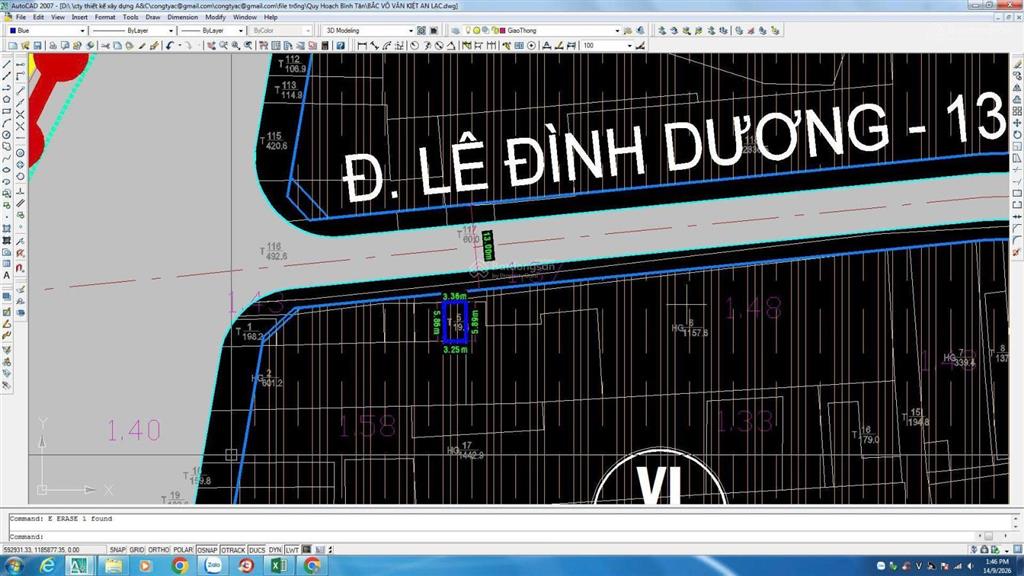Image resolution: width=1024 pixels, height=576 pixels.
Task: Open Zalo from the taskbar
Action: tap(213, 566)
